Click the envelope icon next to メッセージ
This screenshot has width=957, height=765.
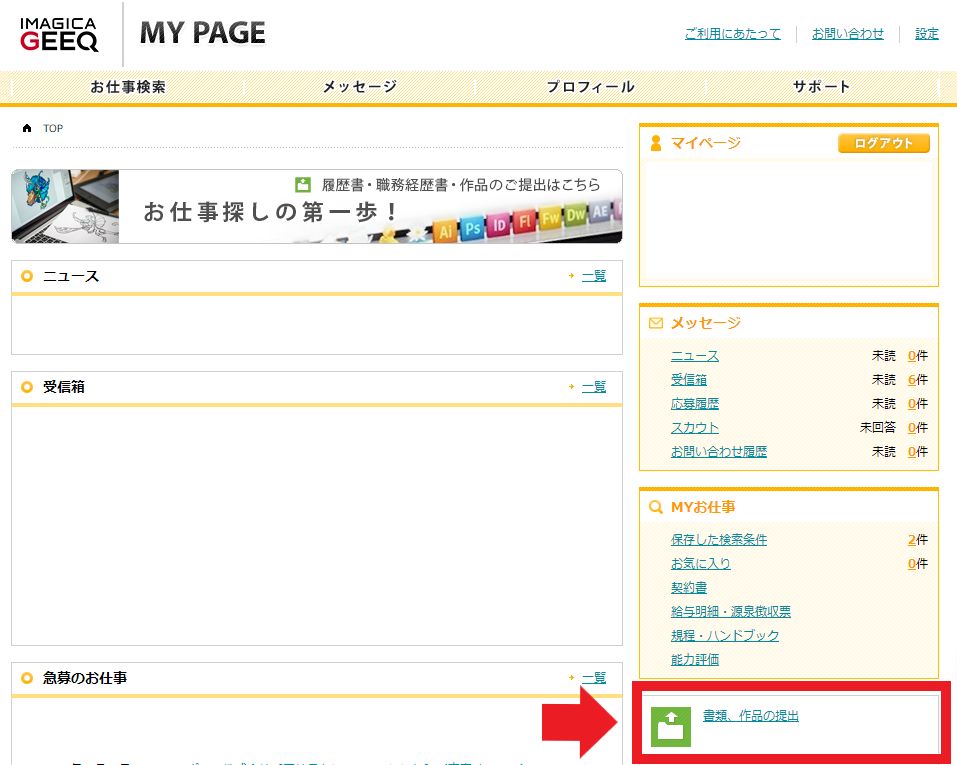point(656,323)
